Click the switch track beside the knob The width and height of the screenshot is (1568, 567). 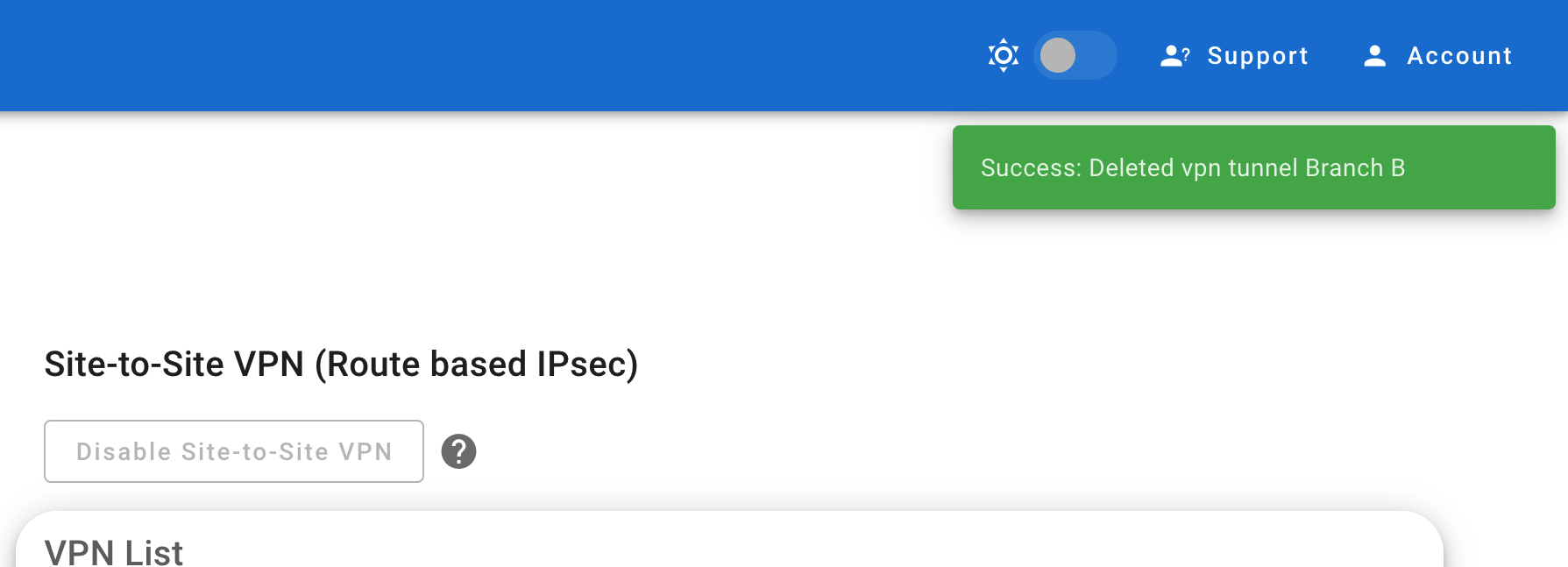click(x=1097, y=55)
